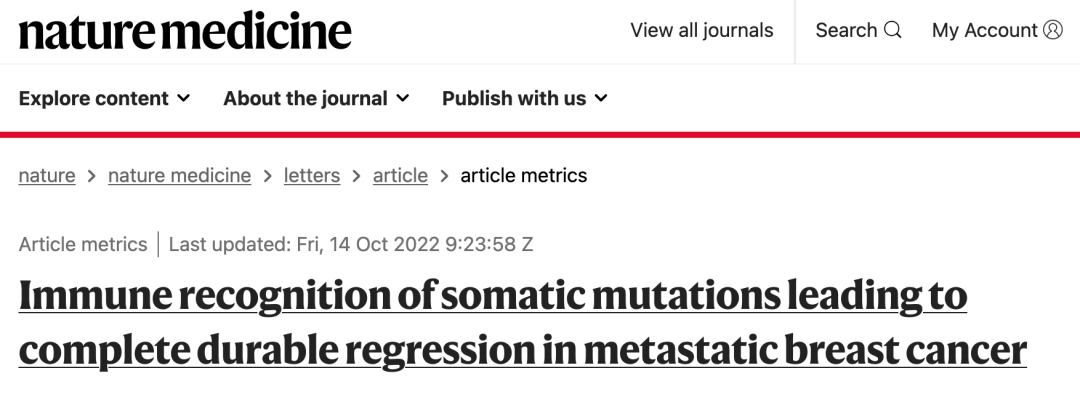
Task: Click the chevron beside Explore content
Action: pos(184,98)
